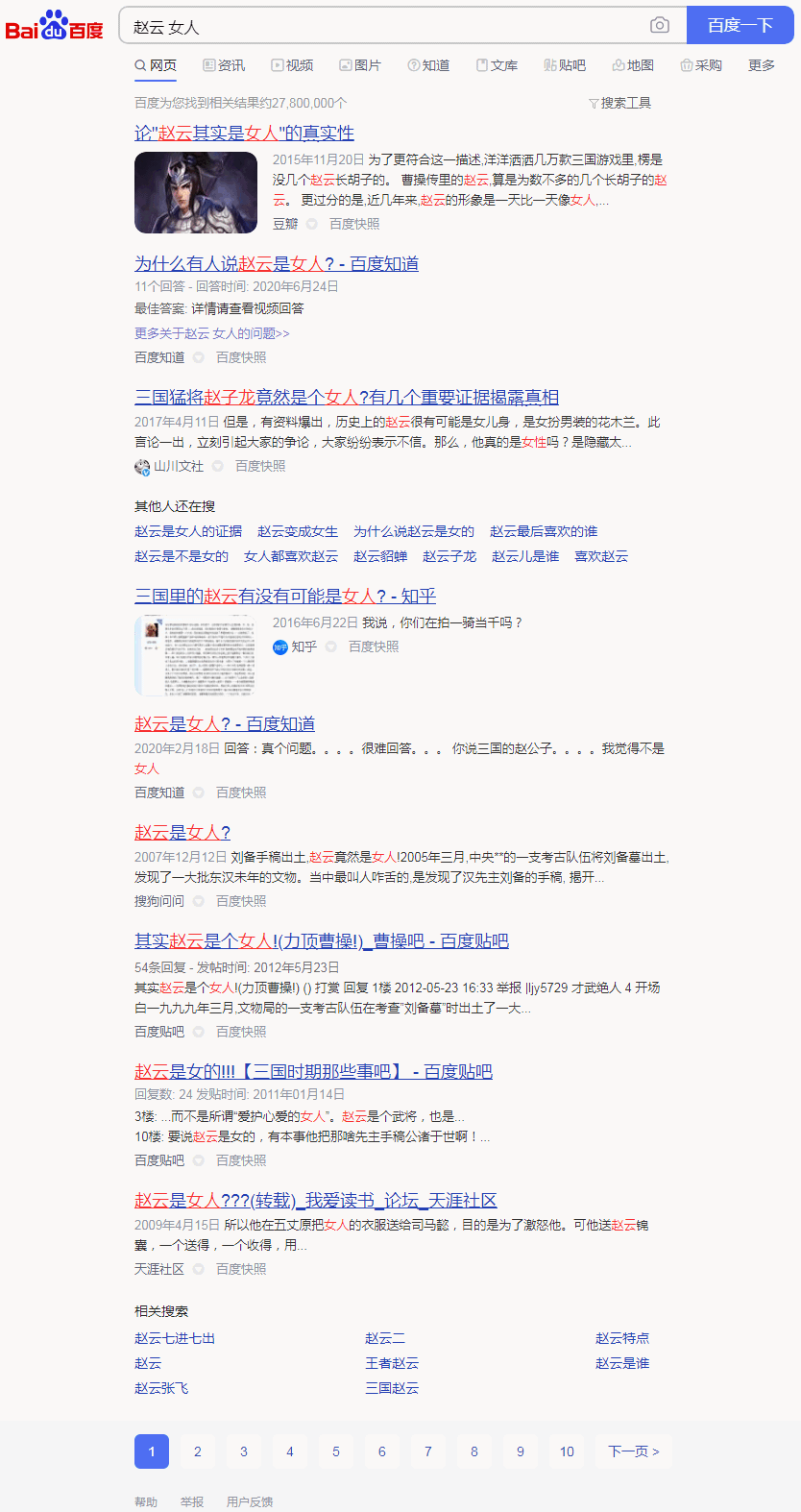This screenshot has width=801, height=1512.
Task: Open 搜索工具 filter options
Action: point(619,103)
